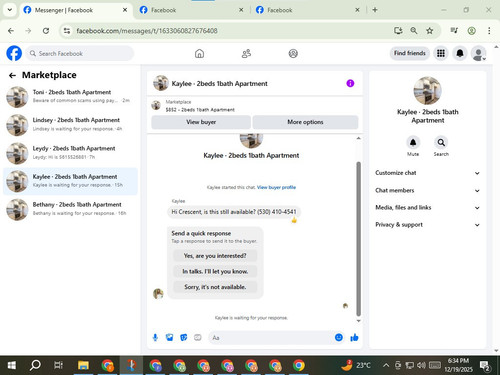
Task: Send quick response Sorry, it's not available.
Action: pyautogui.click(x=215, y=287)
